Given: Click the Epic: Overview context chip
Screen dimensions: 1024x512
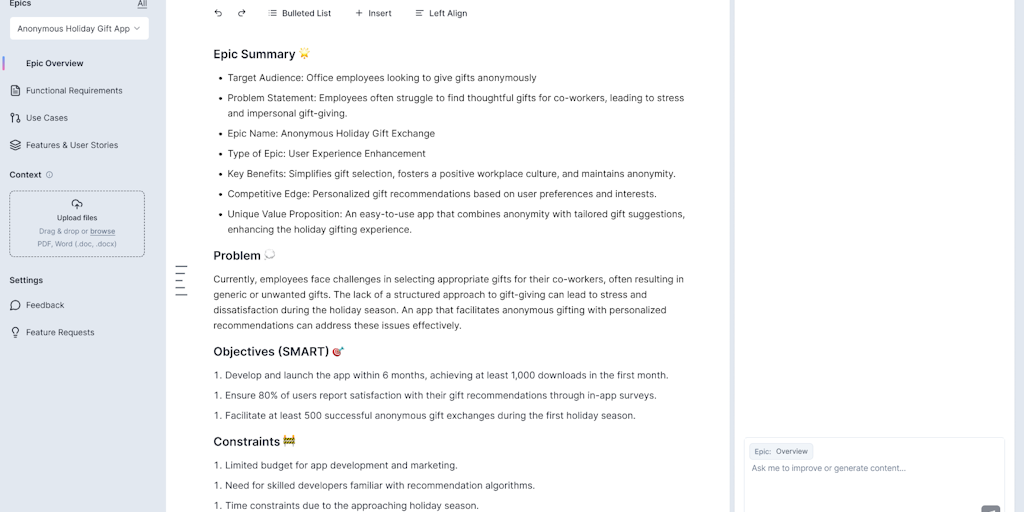Looking at the screenshot, I should coord(781,451).
